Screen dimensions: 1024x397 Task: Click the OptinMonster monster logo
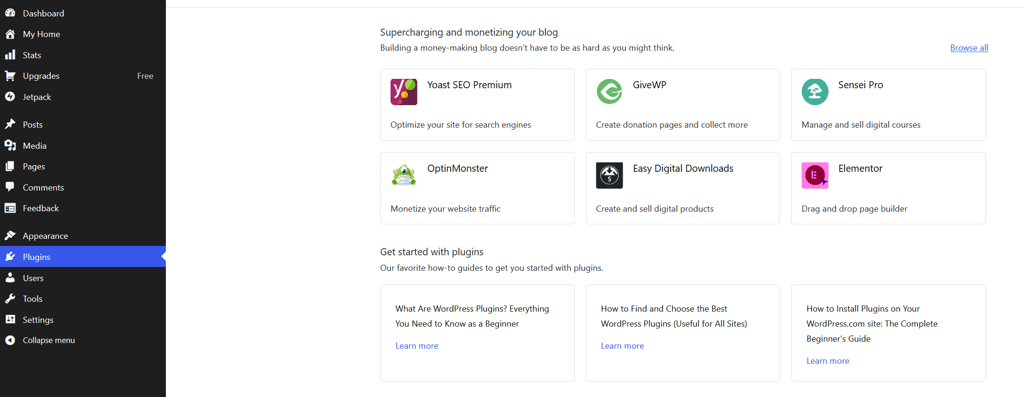tap(404, 175)
